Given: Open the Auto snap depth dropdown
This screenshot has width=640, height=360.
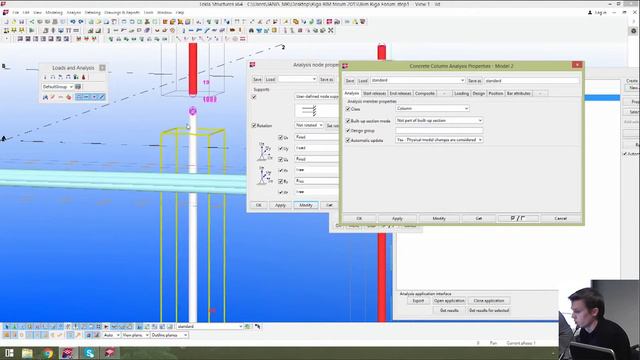Looking at the screenshot, I should (111, 335).
